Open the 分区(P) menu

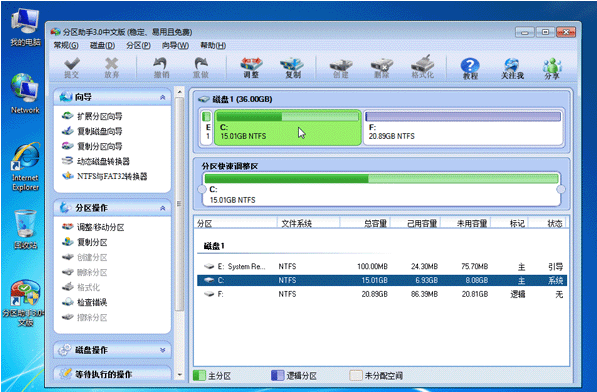click(138, 45)
